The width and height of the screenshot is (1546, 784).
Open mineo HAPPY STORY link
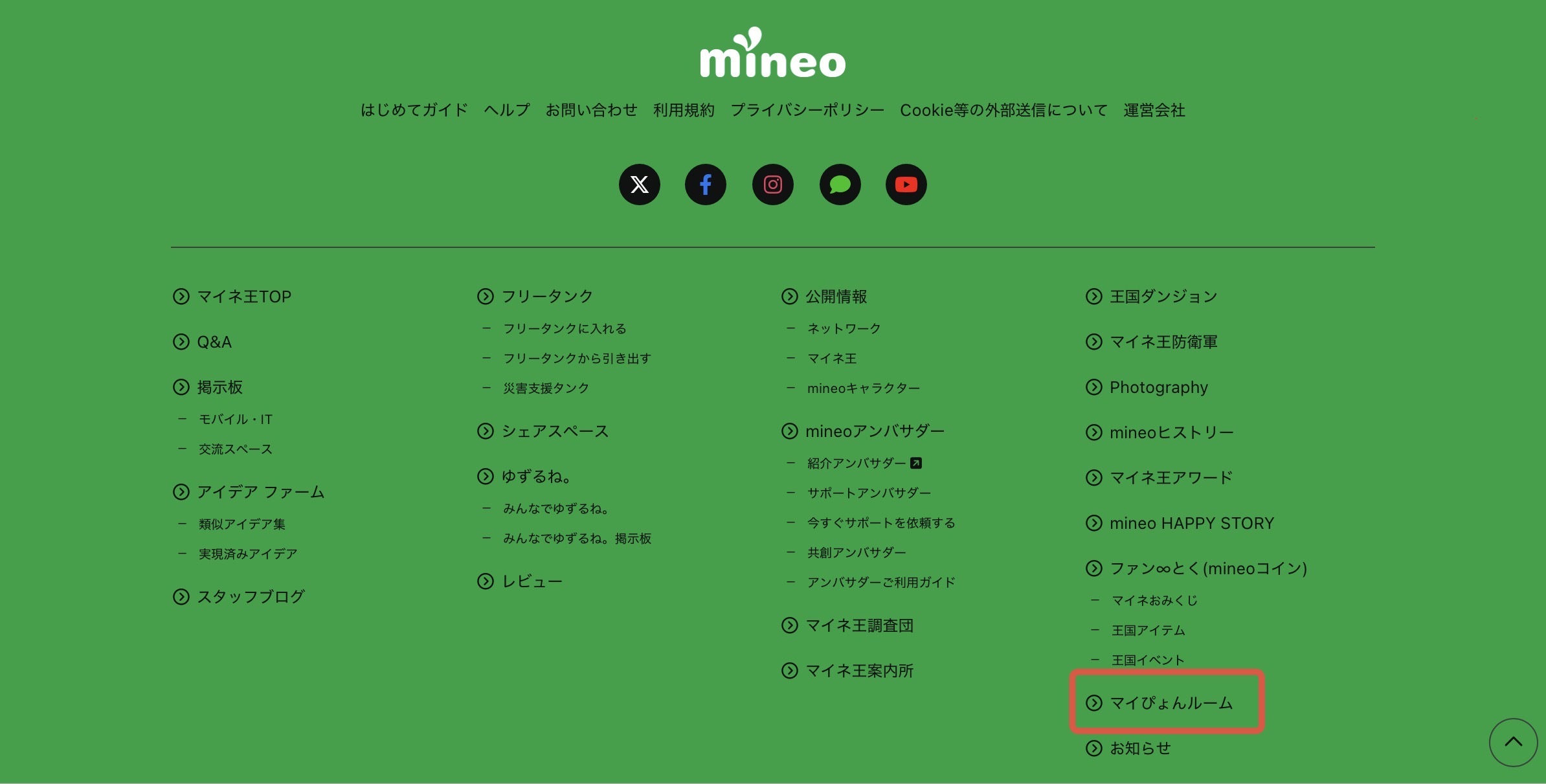coord(1191,523)
